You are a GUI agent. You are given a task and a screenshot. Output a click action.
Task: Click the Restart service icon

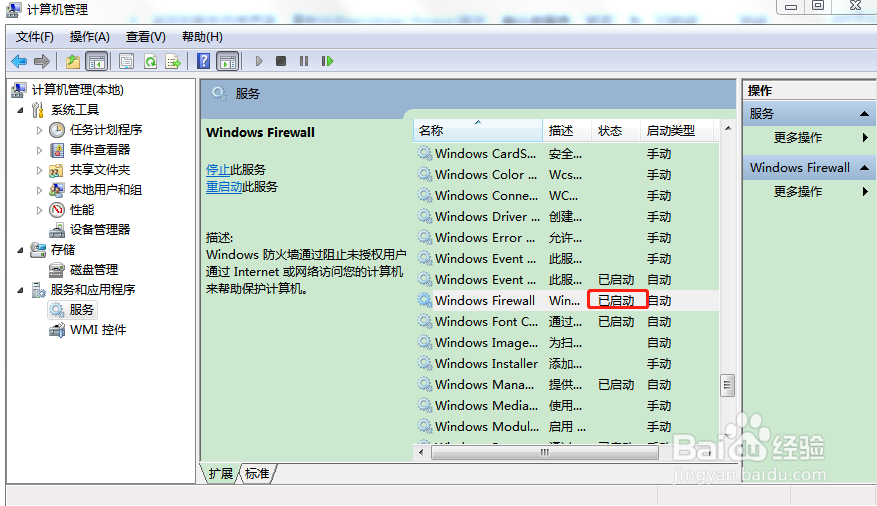point(327,61)
